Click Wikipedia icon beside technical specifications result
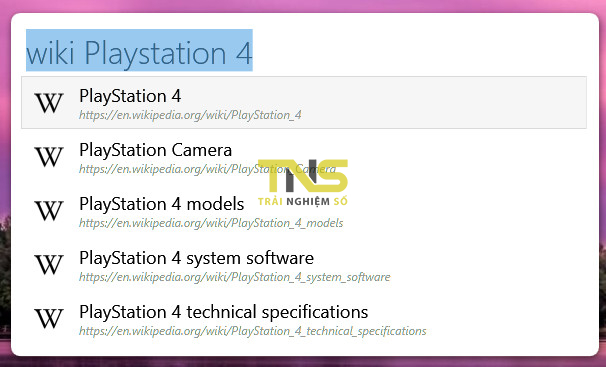Viewport: 606px width, 367px height. 49,319
